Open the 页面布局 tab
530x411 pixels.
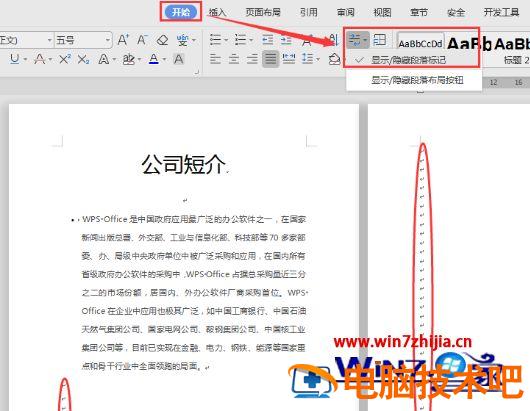263,13
